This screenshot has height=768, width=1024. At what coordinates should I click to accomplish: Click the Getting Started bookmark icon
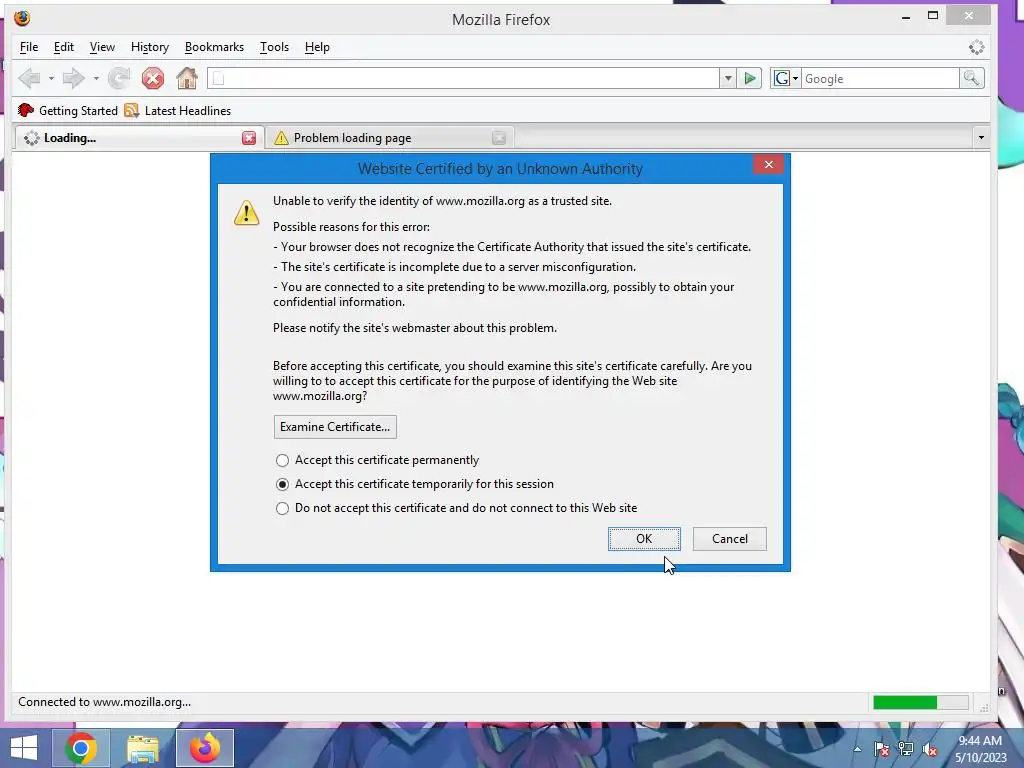(x=25, y=110)
